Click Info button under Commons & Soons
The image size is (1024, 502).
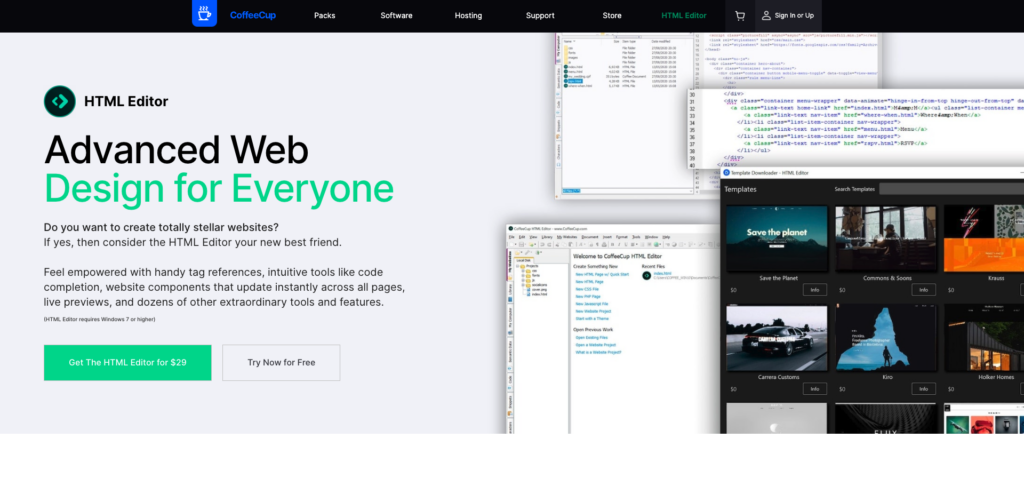point(923,290)
